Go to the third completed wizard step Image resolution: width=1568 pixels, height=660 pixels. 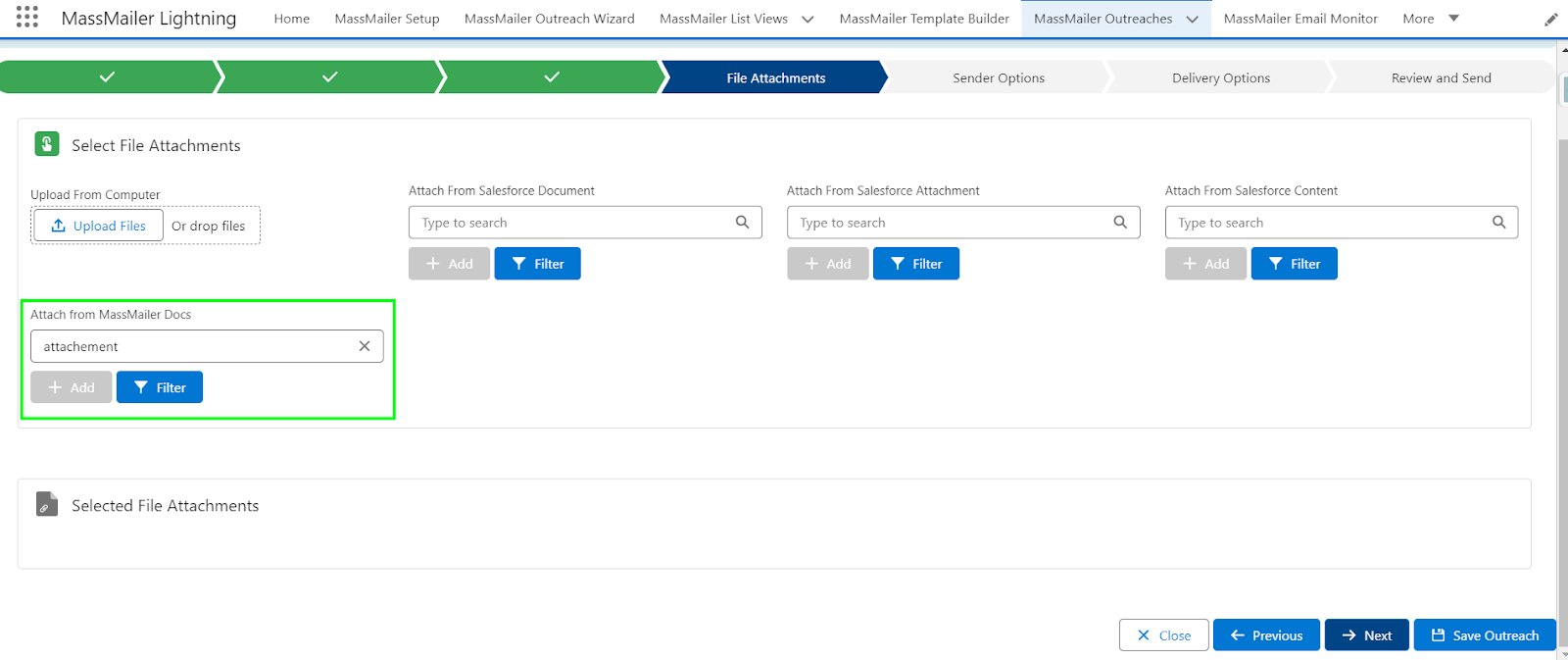[552, 77]
